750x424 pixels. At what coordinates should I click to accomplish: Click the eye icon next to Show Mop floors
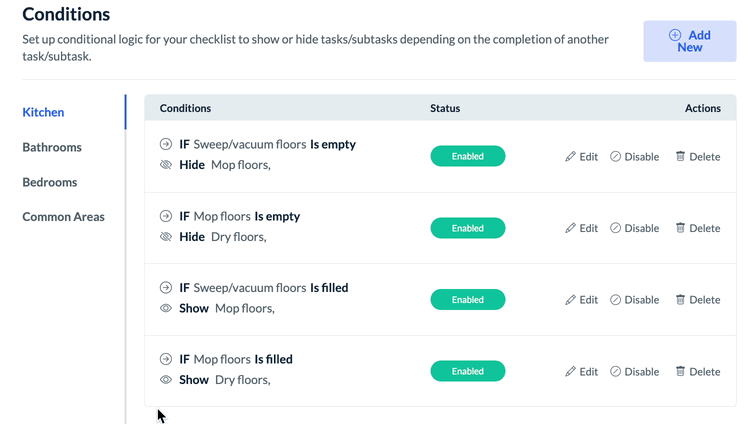(x=166, y=308)
